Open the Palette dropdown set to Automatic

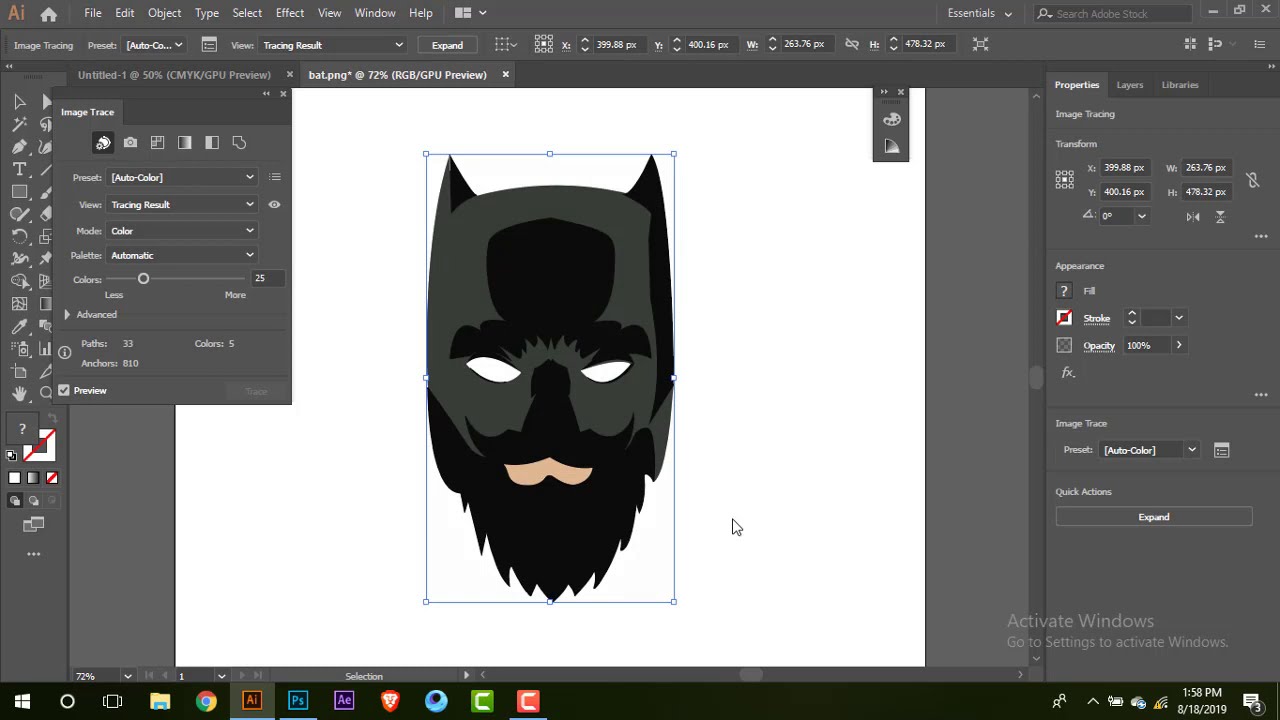coord(183,255)
